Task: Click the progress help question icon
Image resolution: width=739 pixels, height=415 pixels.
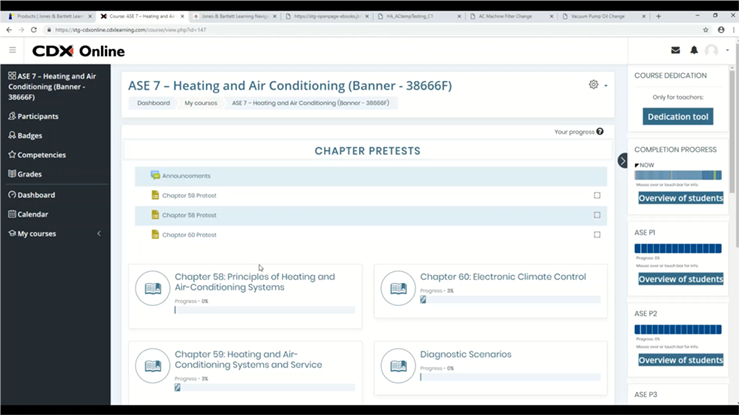Action: [x=600, y=131]
